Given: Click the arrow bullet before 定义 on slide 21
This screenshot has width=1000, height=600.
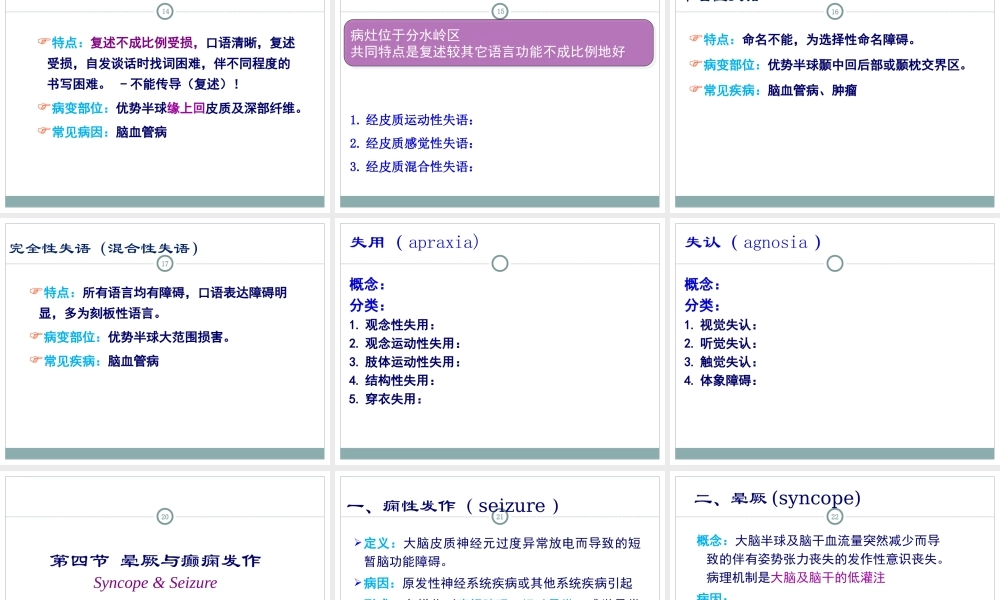Looking at the screenshot, I should point(355,541).
